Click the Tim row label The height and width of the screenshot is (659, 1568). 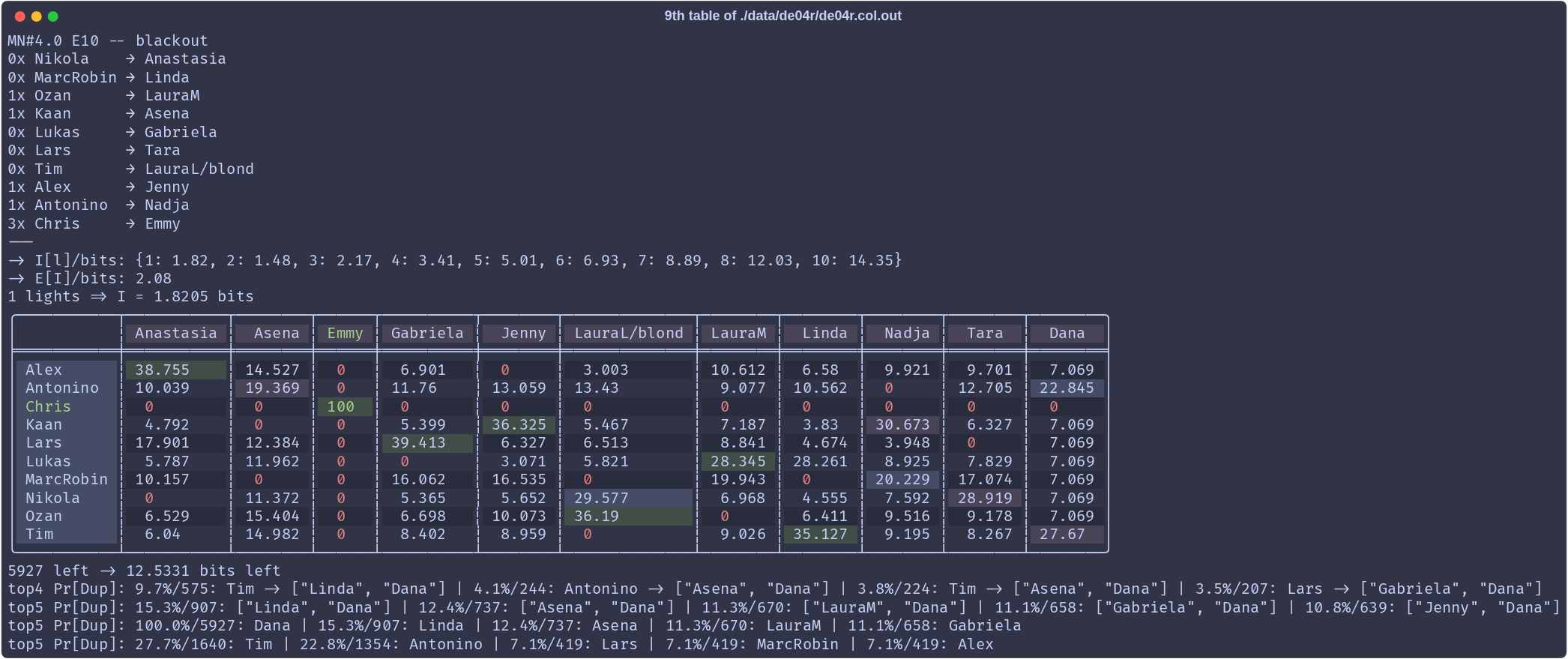coord(66,534)
